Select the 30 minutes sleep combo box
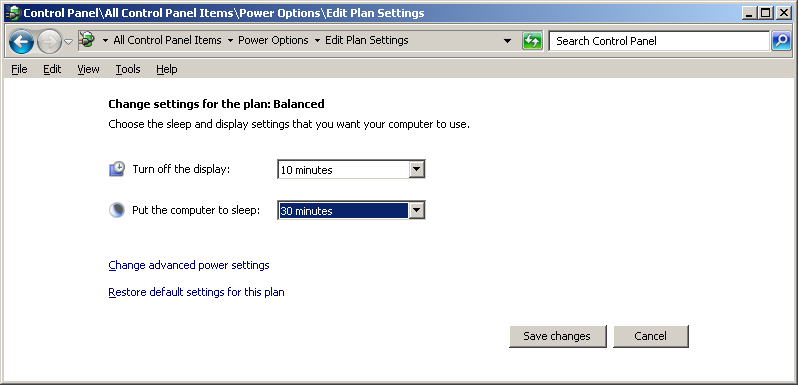The width and height of the screenshot is (798, 385). (x=351, y=210)
